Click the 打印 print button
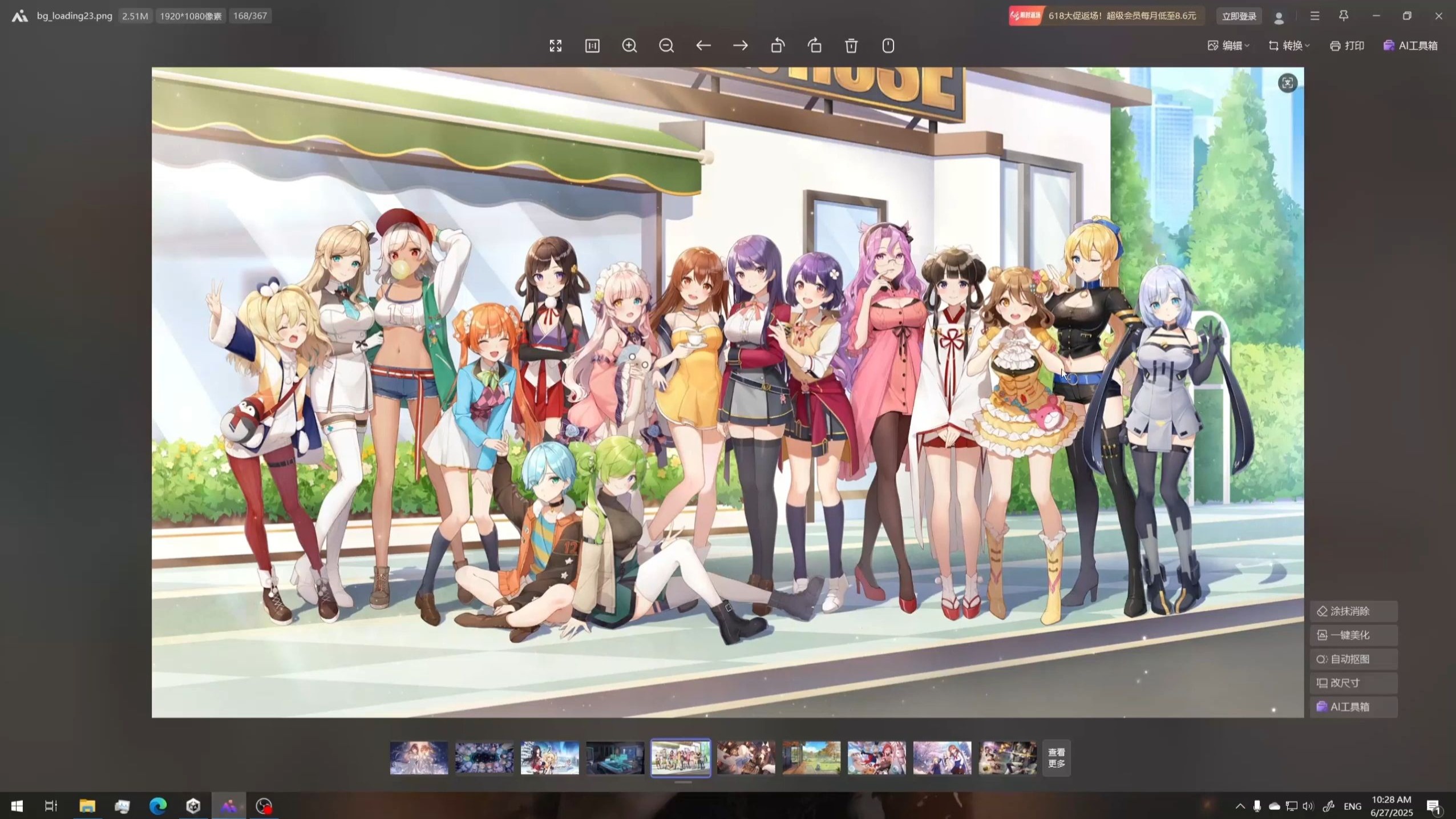This screenshot has width=1456, height=819. [1346, 46]
